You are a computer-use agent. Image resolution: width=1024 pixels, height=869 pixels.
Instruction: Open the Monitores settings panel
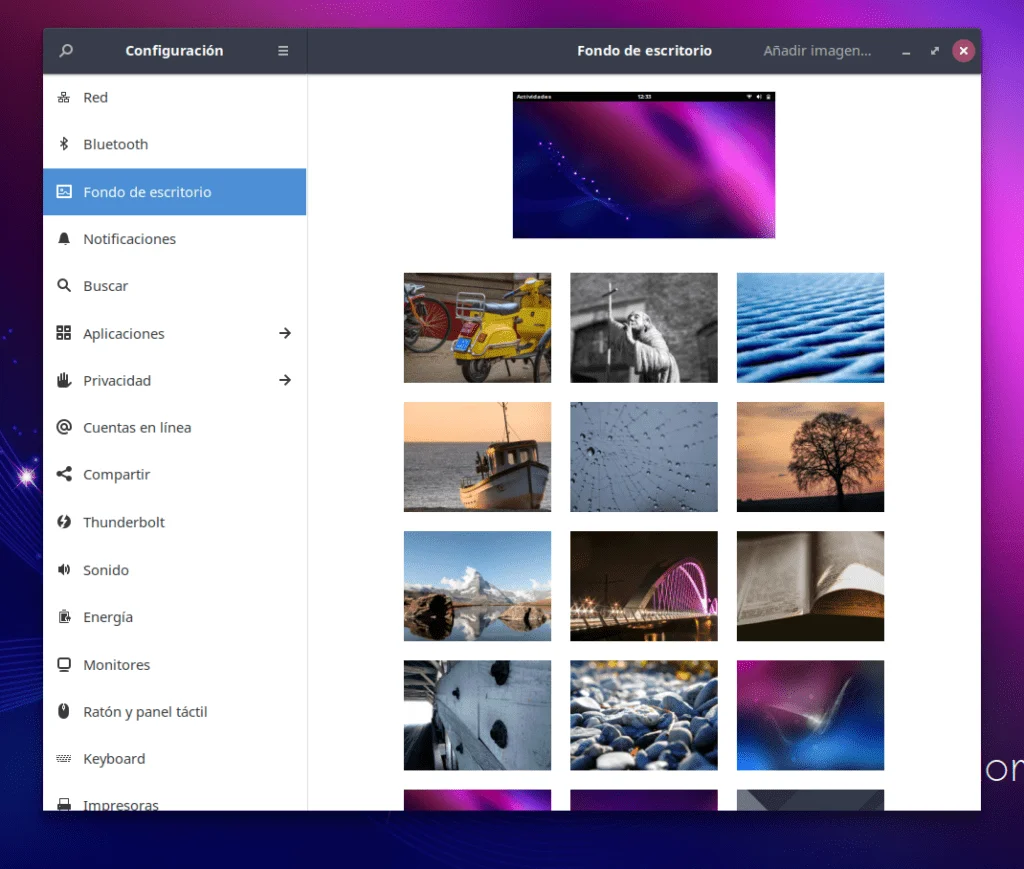(x=174, y=665)
